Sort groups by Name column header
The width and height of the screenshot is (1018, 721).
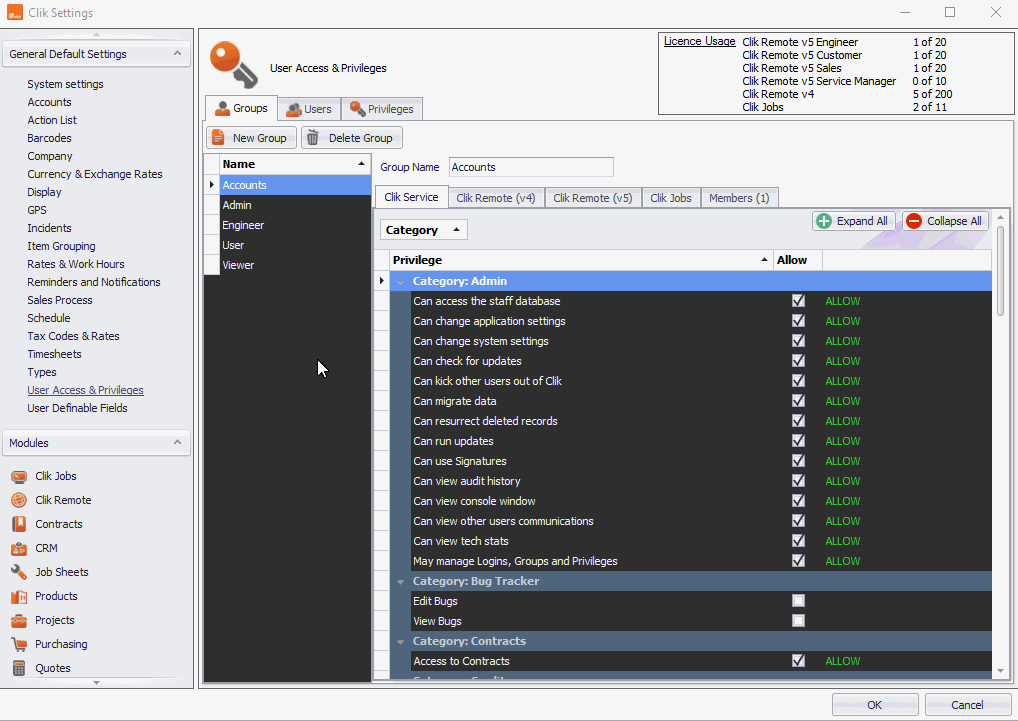coord(295,164)
